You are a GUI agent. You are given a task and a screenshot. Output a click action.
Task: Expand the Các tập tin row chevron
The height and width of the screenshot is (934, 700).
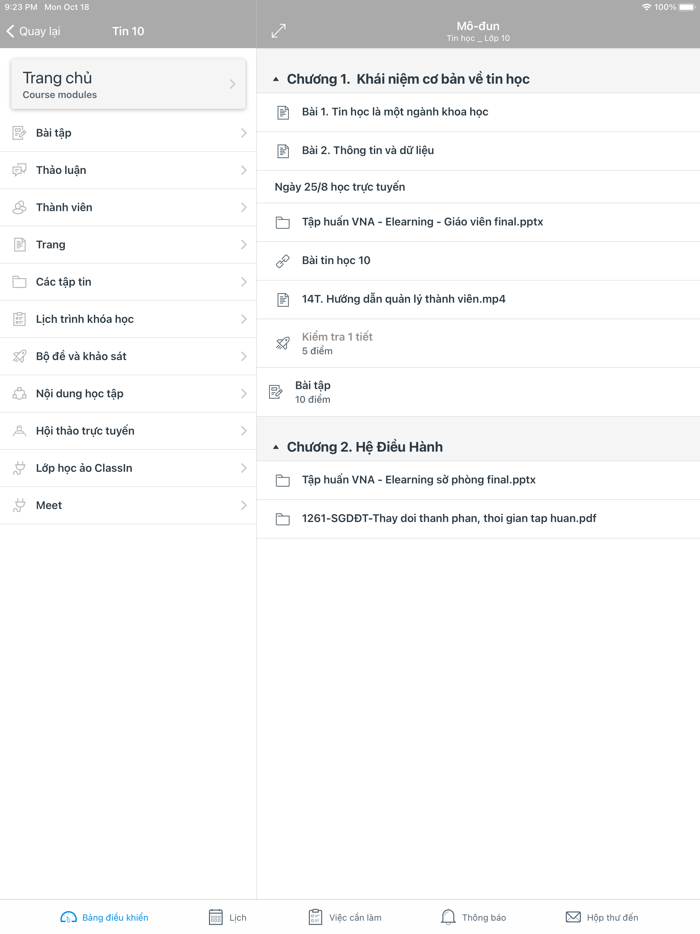coord(243,282)
